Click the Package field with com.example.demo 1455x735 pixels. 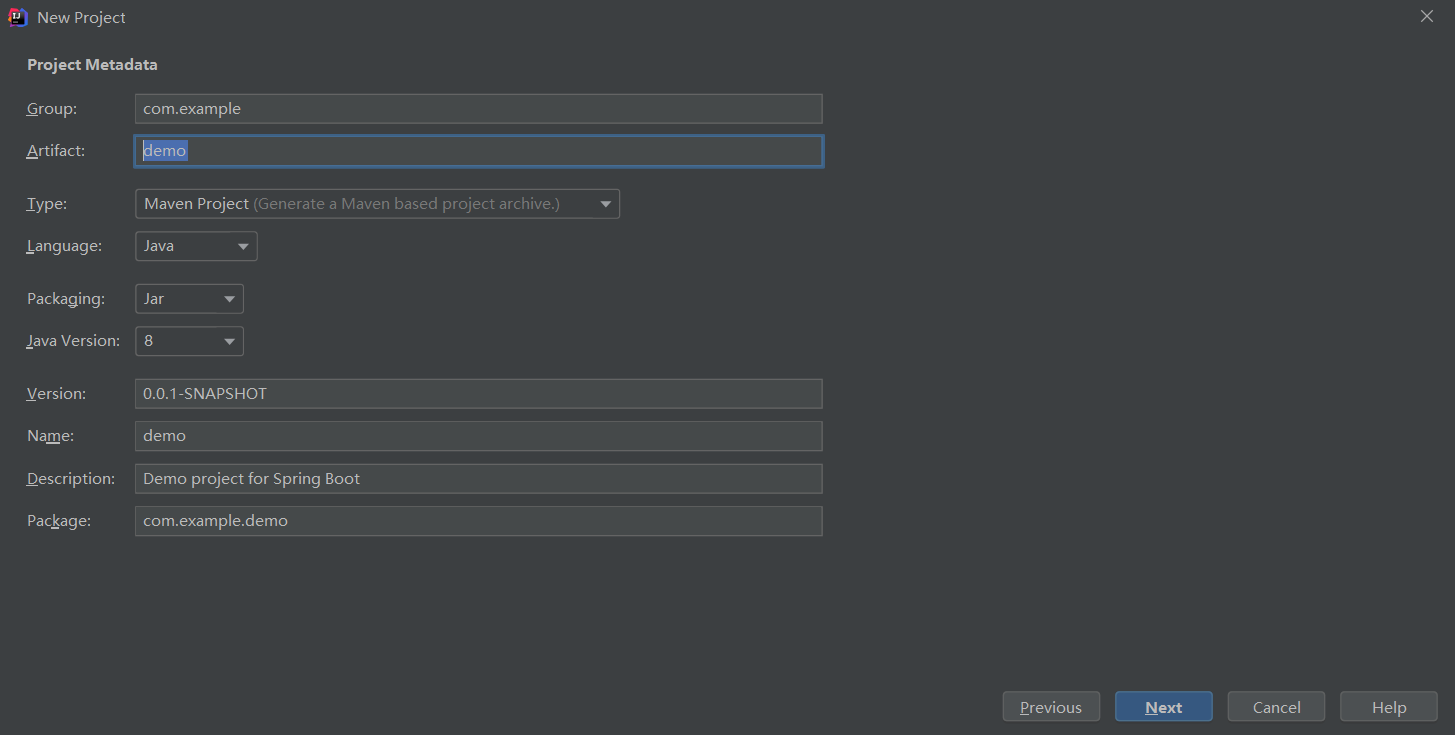click(x=479, y=521)
